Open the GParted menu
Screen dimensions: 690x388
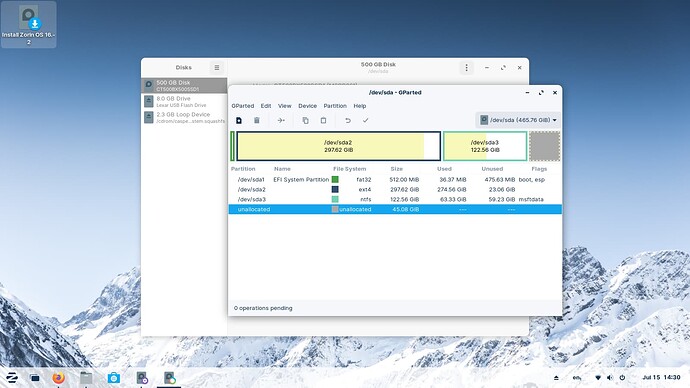click(242, 106)
